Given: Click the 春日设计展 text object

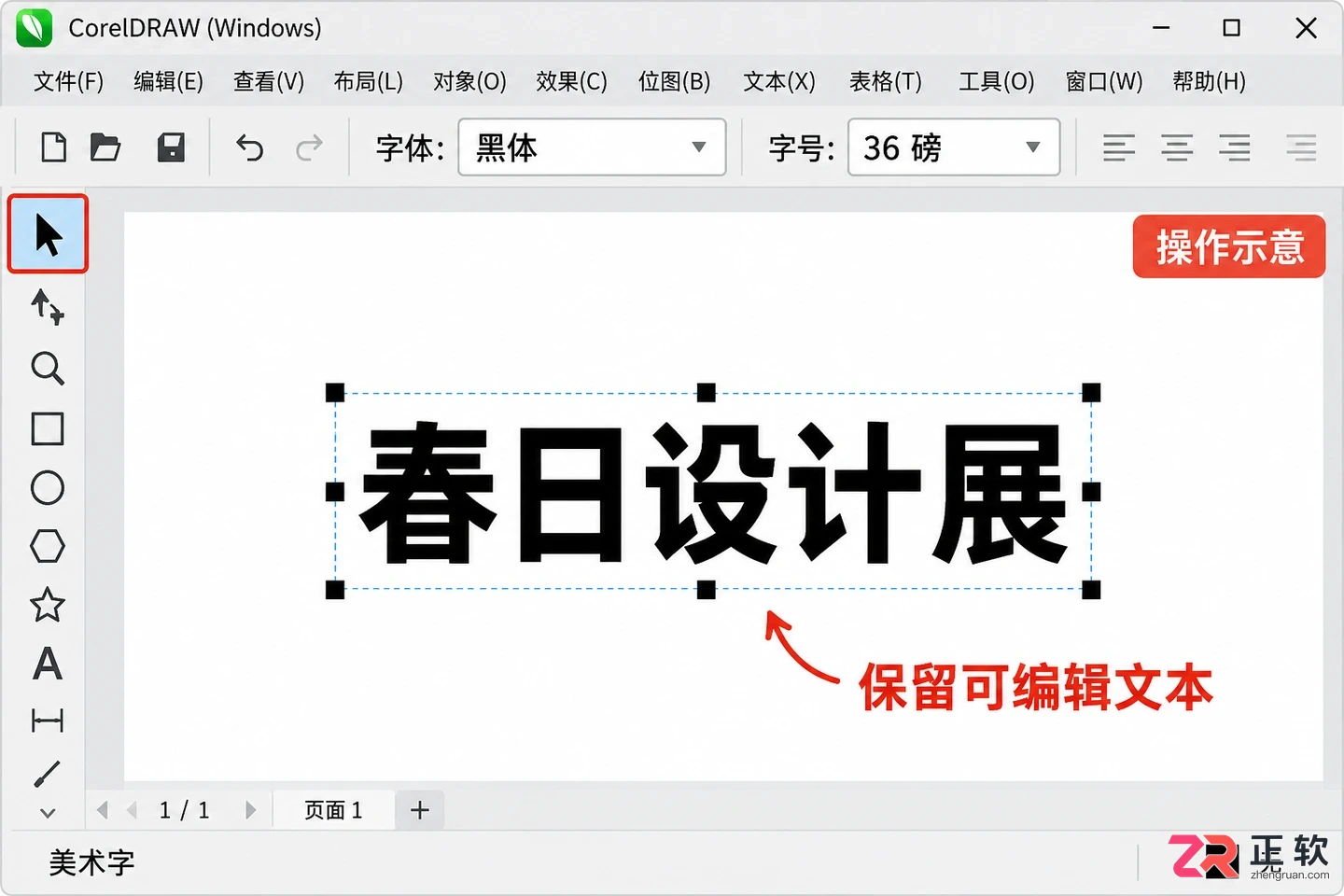Looking at the screenshot, I should click(713, 493).
